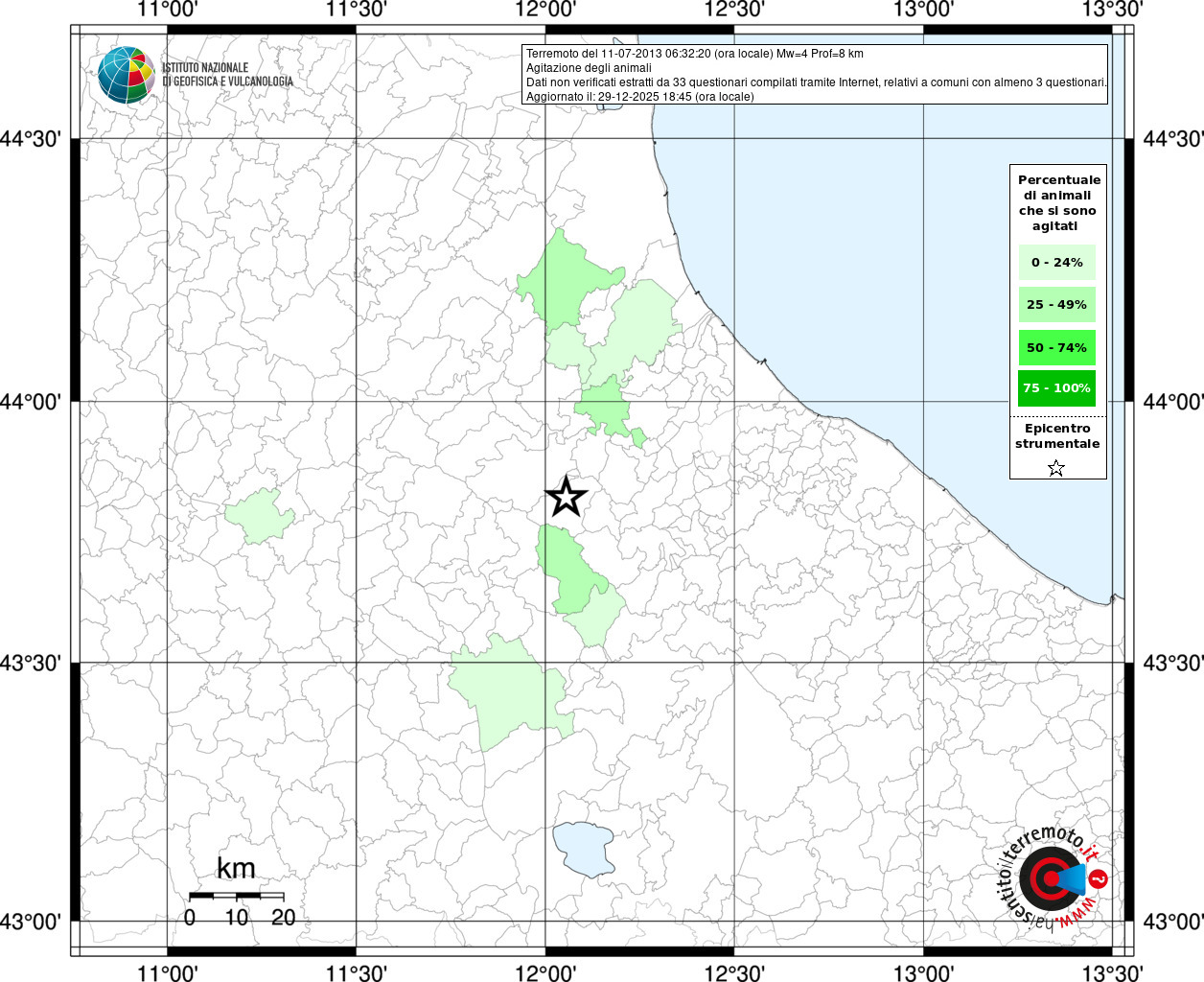Click the 'Agitazione degli animali' line
1204x982 pixels.
(x=589, y=68)
